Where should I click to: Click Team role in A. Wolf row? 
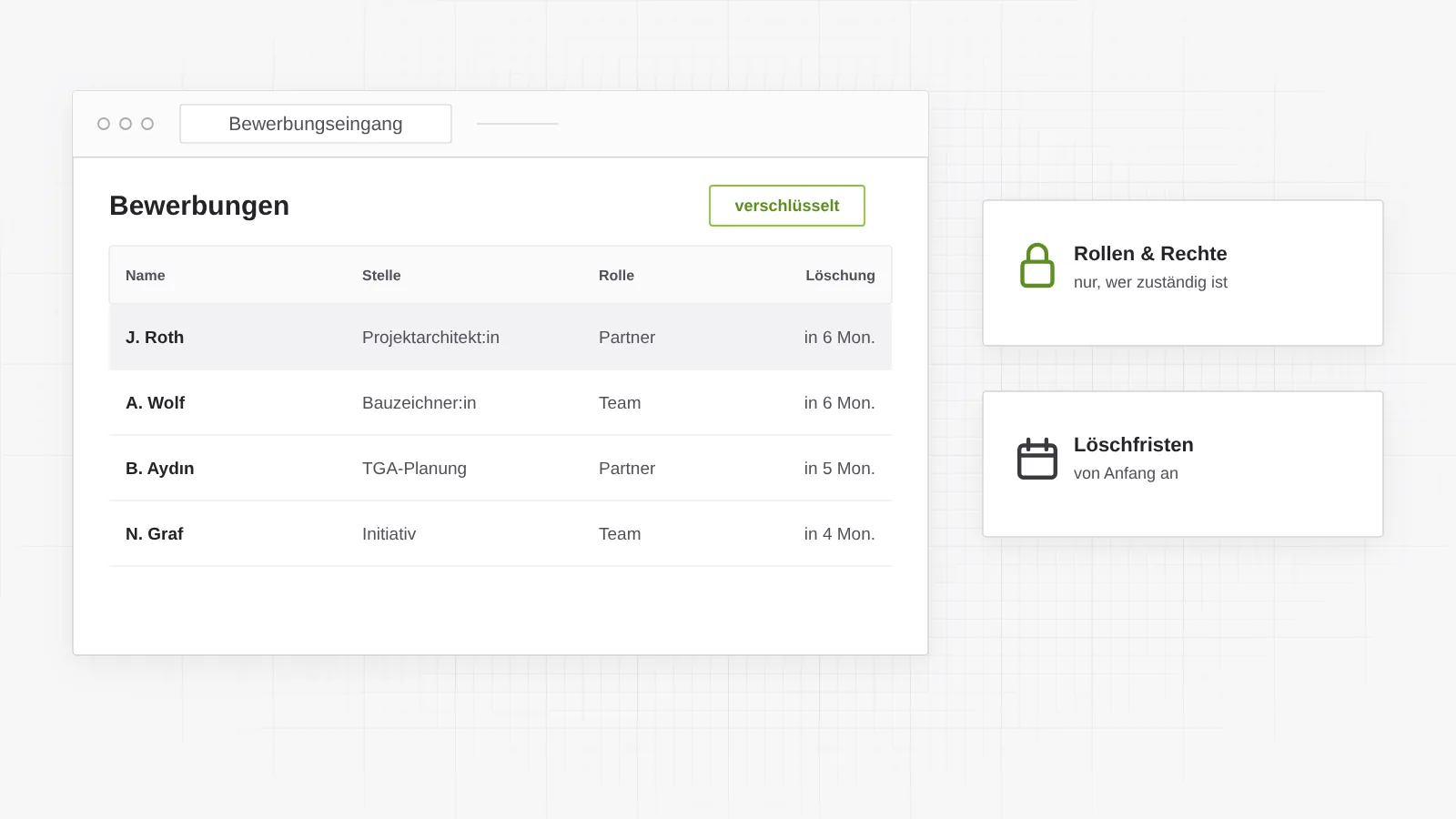[x=620, y=403]
